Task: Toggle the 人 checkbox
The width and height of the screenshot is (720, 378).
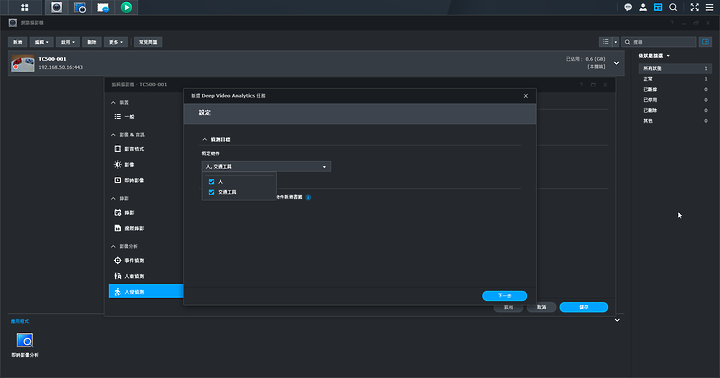Action: point(211,182)
